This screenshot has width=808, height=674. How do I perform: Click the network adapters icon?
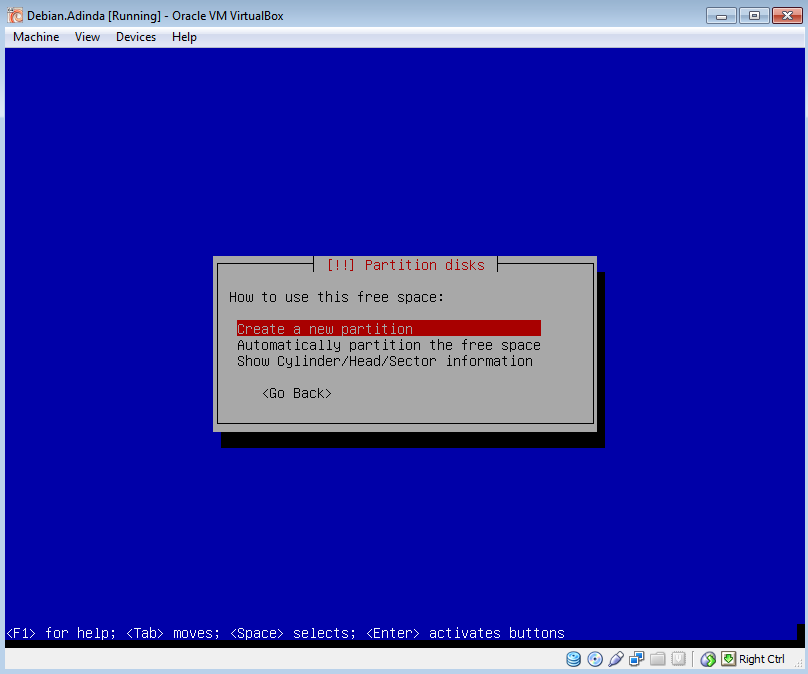click(x=637, y=659)
